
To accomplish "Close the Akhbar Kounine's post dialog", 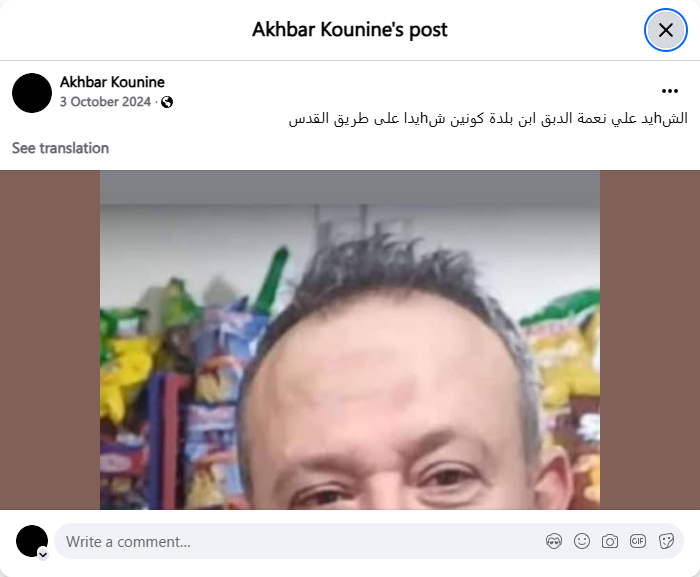I will point(666,30).
